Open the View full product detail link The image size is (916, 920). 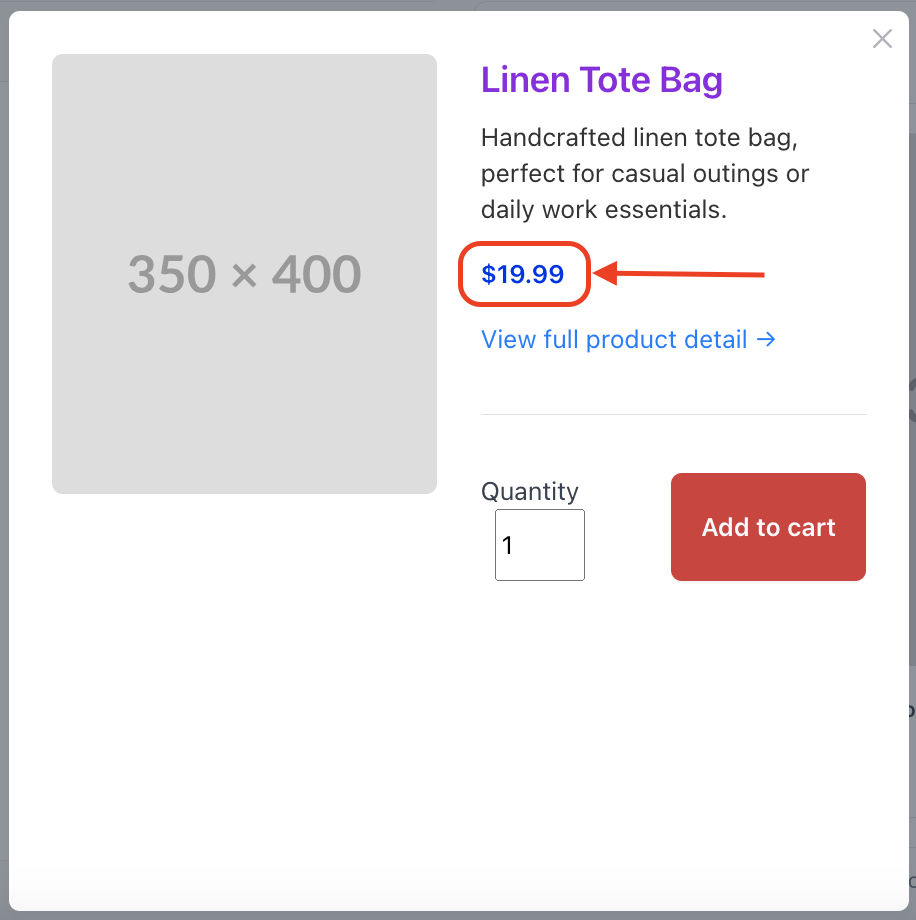[614, 340]
